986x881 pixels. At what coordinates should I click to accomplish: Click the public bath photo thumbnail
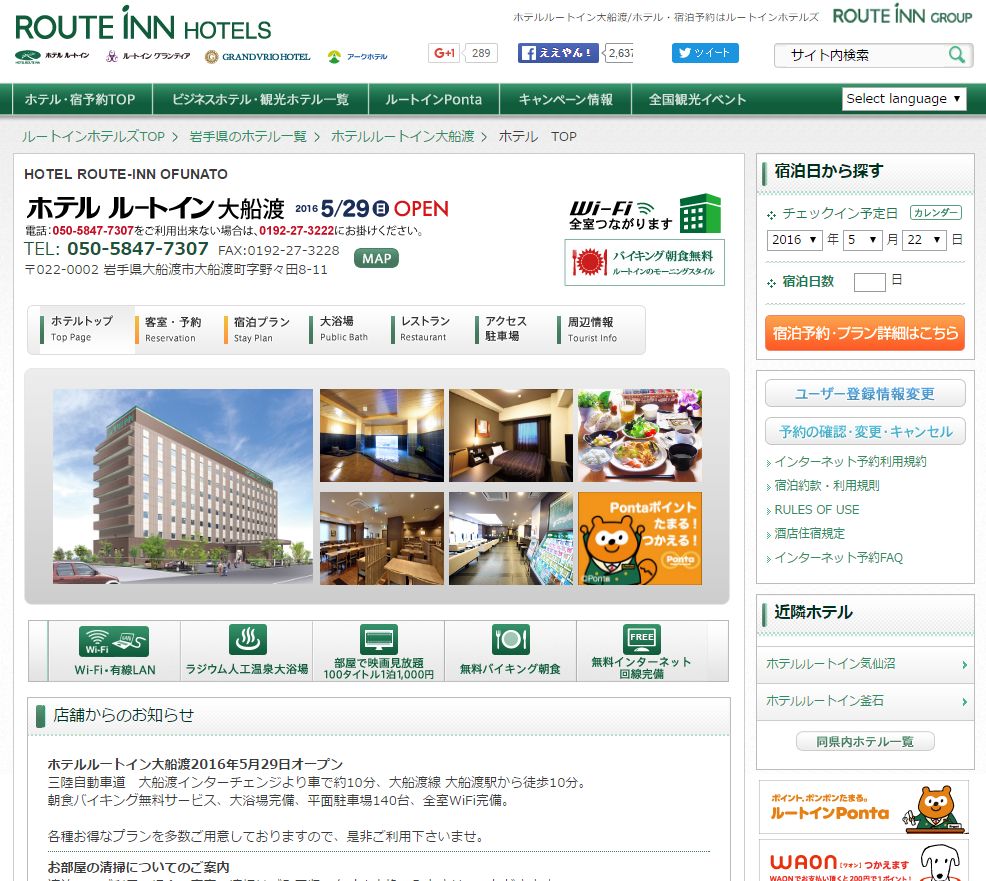[382, 435]
